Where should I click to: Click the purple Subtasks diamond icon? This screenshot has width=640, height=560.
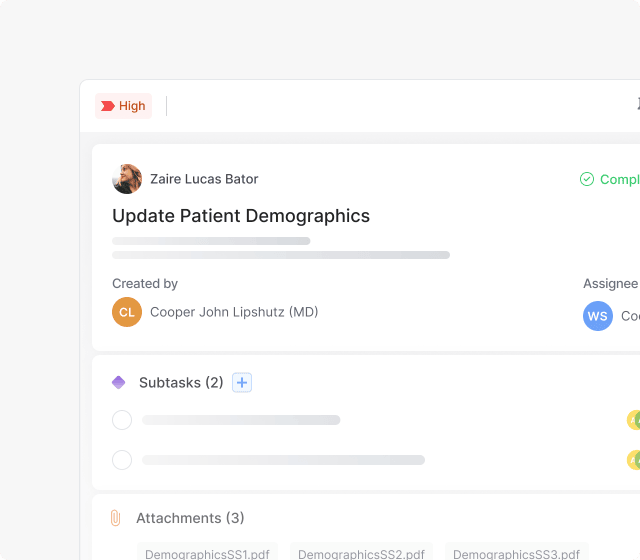(x=119, y=382)
